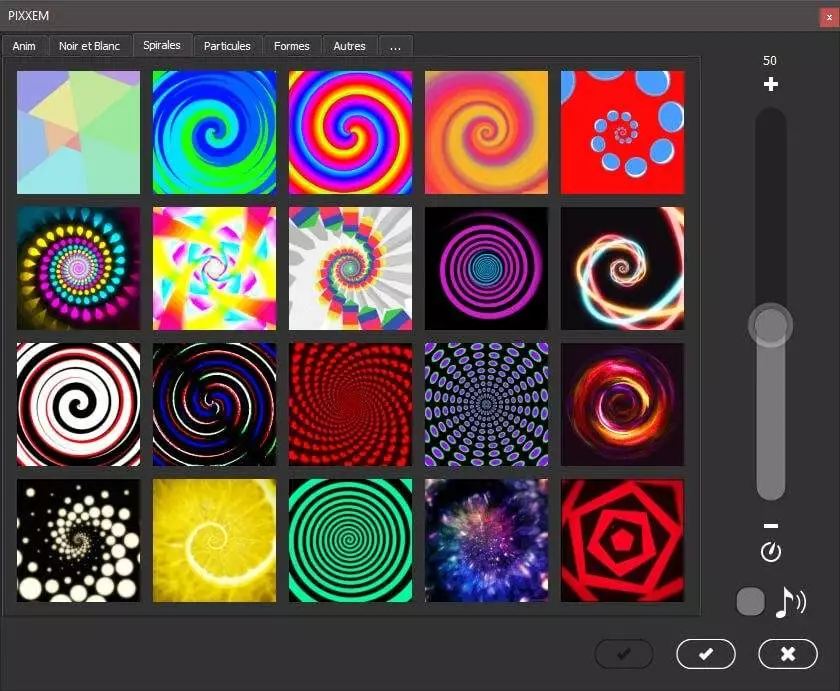The image size is (840, 691).
Task: Click the timer reset icon
Action: pos(770,552)
